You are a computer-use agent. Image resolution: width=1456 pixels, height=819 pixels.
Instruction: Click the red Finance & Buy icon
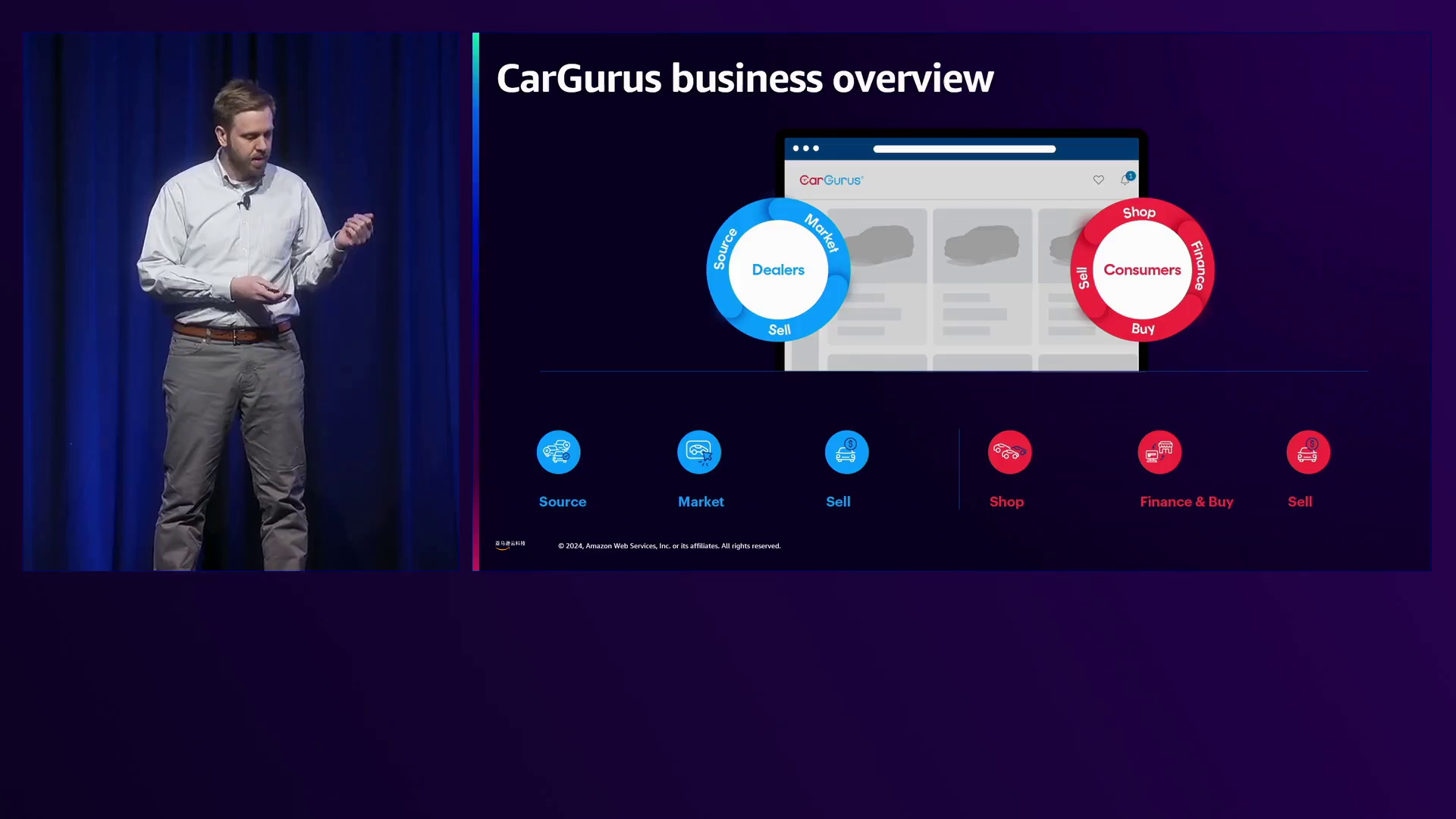click(x=1159, y=452)
